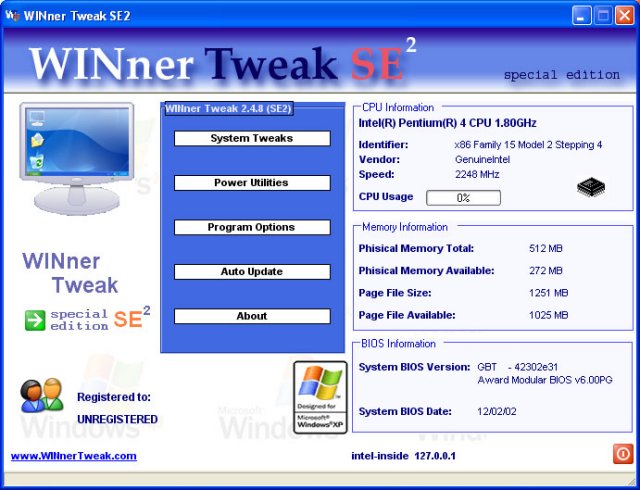This screenshot has height=490, width=640.
Task: Click the 1025 MB page file available
Action: [549, 315]
